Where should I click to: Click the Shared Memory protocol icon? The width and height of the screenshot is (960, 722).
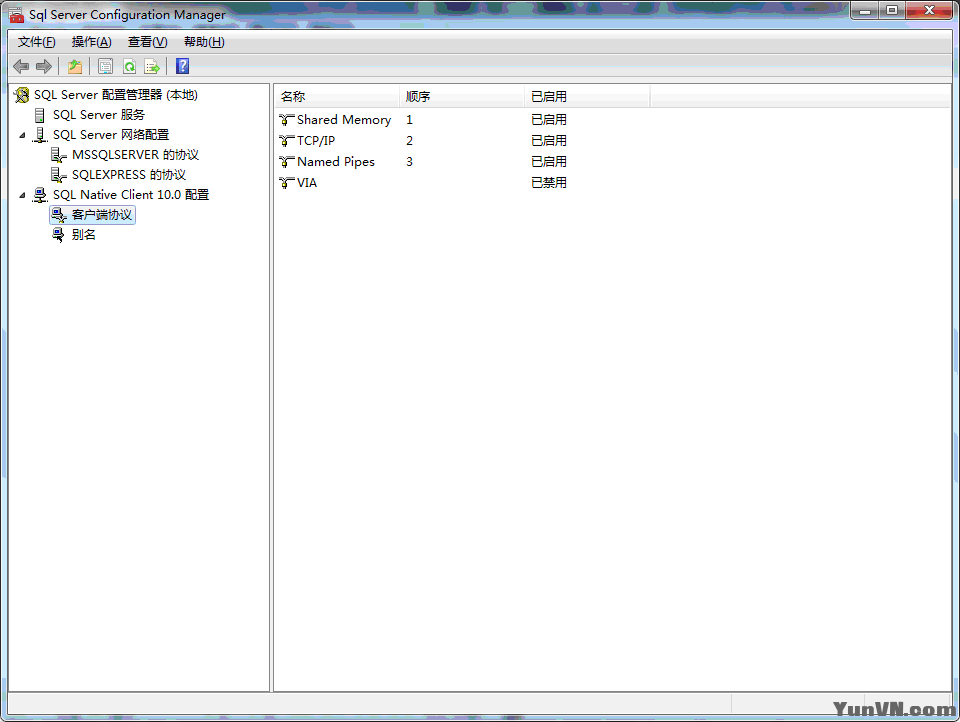[287, 120]
